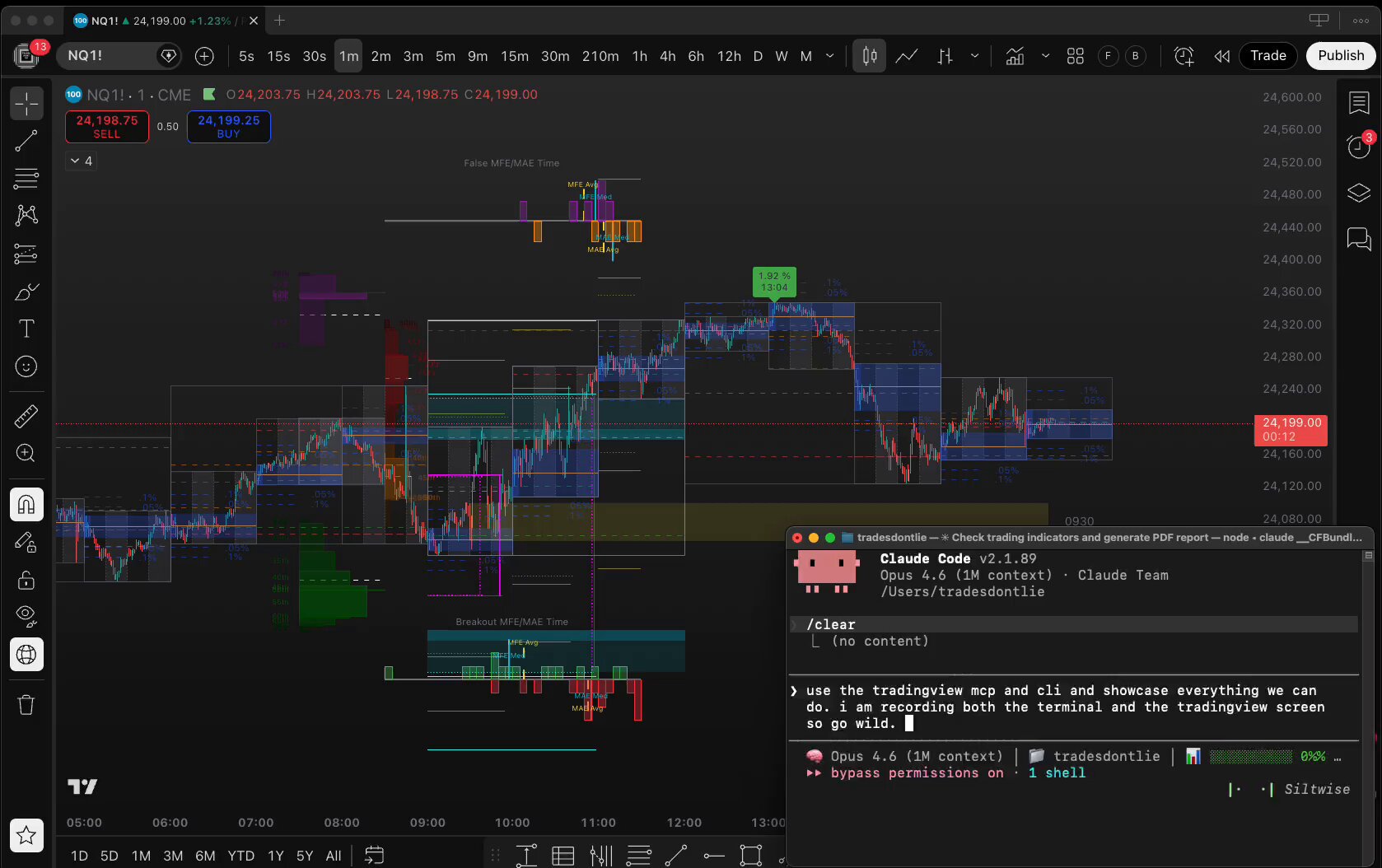This screenshot has height=868, width=1382.
Task: Select the Trend Line drawing tool
Action: click(x=26, y=142)
